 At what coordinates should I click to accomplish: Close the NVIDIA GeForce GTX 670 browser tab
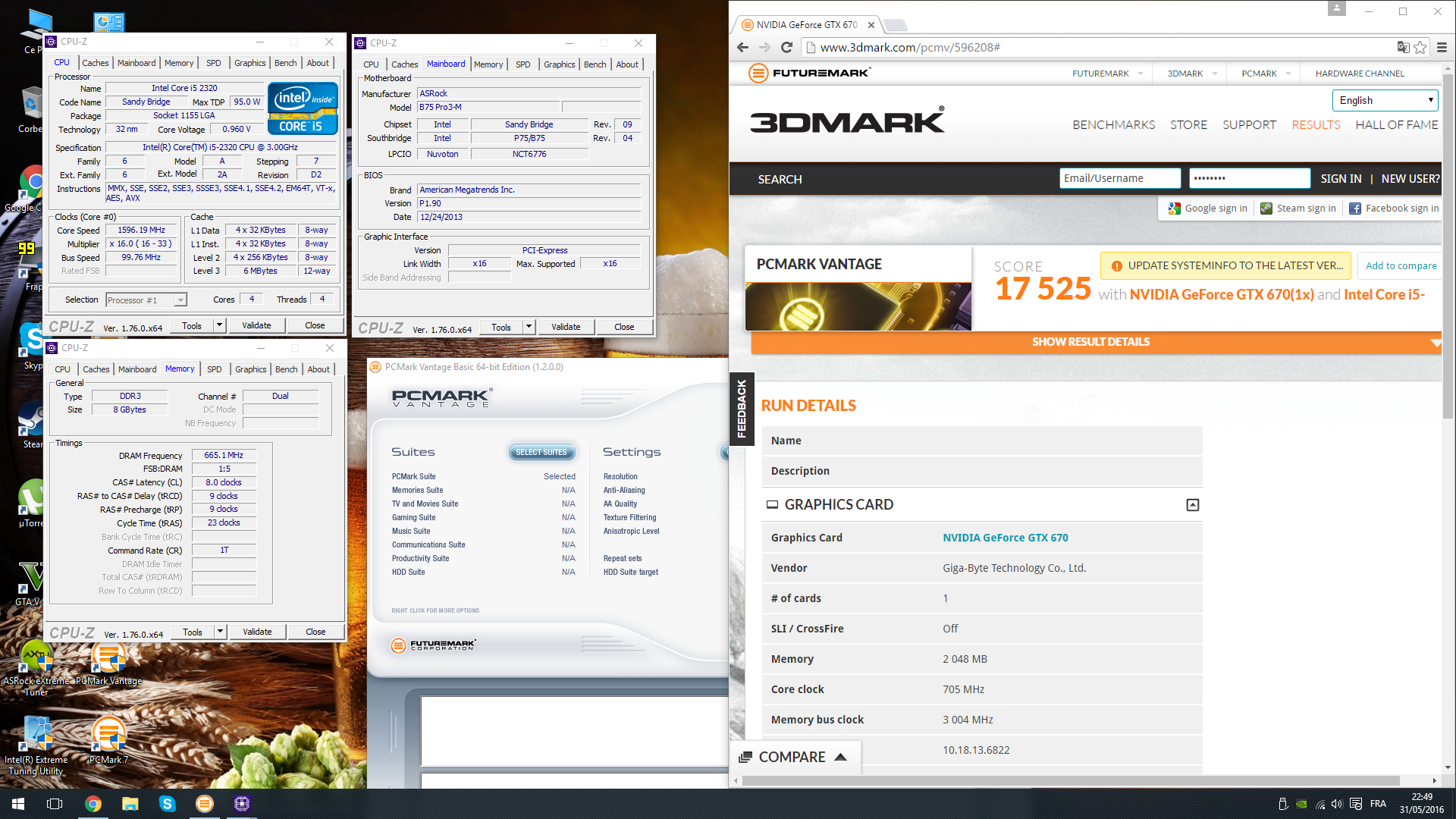(871, 25)
